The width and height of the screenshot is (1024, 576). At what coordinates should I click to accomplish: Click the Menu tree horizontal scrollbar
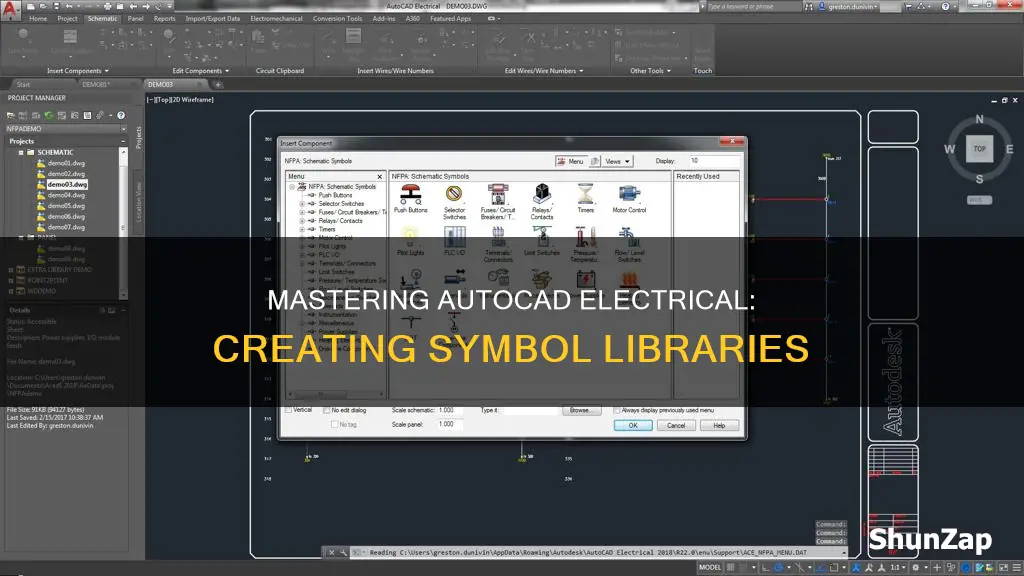click(336, 394)
